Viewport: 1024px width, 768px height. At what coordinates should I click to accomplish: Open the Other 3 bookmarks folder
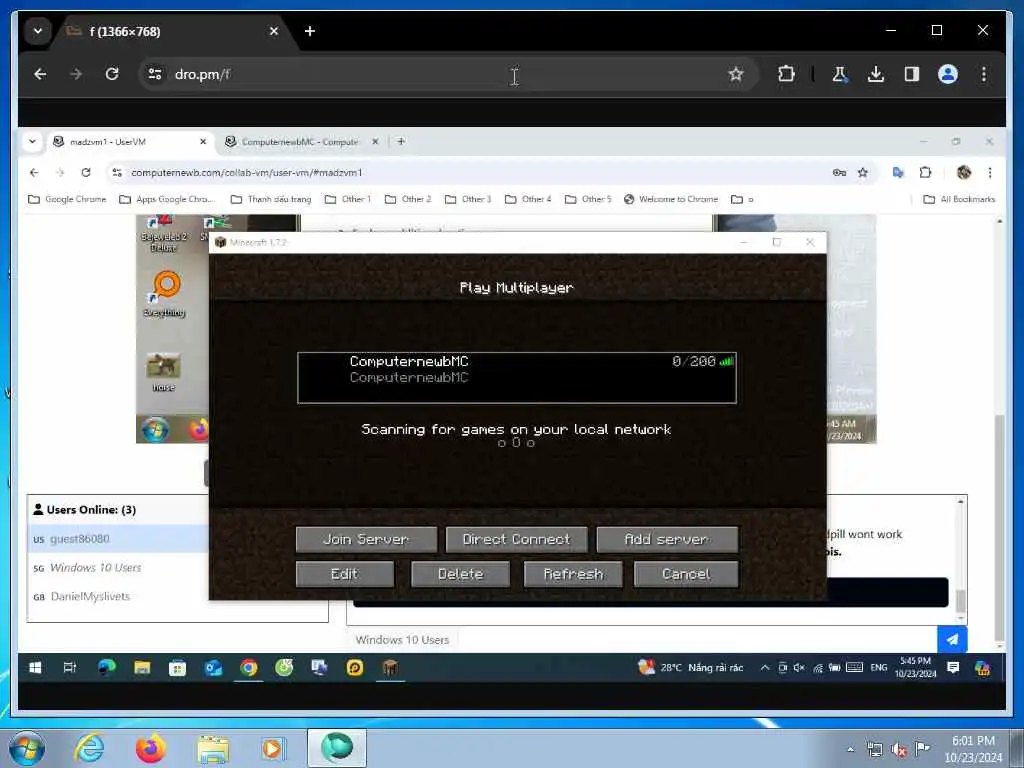(x=468, y=199)
